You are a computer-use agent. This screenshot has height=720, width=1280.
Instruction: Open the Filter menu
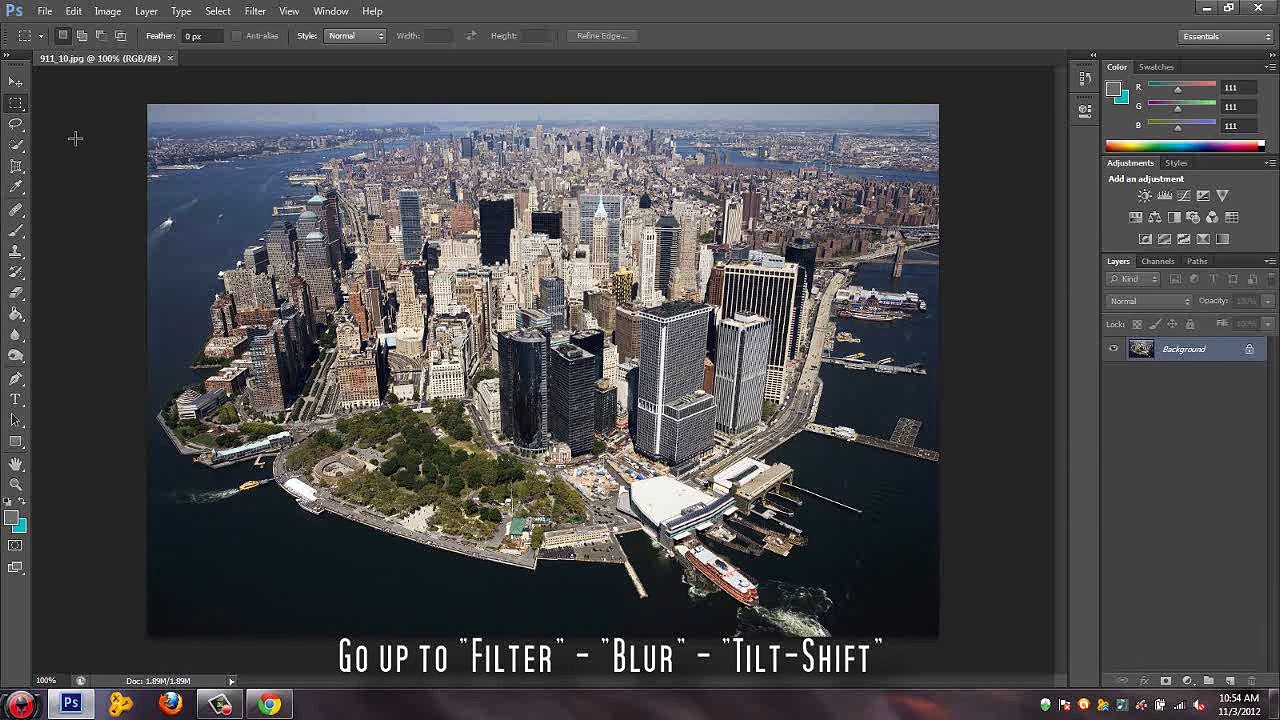(x=255, y=11)
